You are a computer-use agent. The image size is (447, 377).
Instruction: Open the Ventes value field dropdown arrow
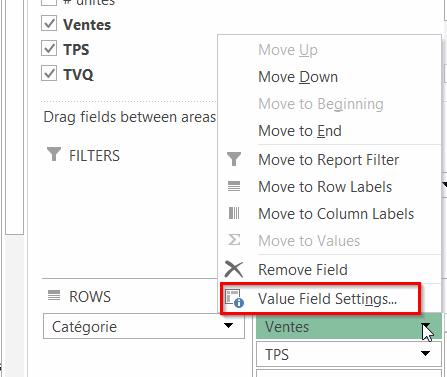tap(425, 326)
